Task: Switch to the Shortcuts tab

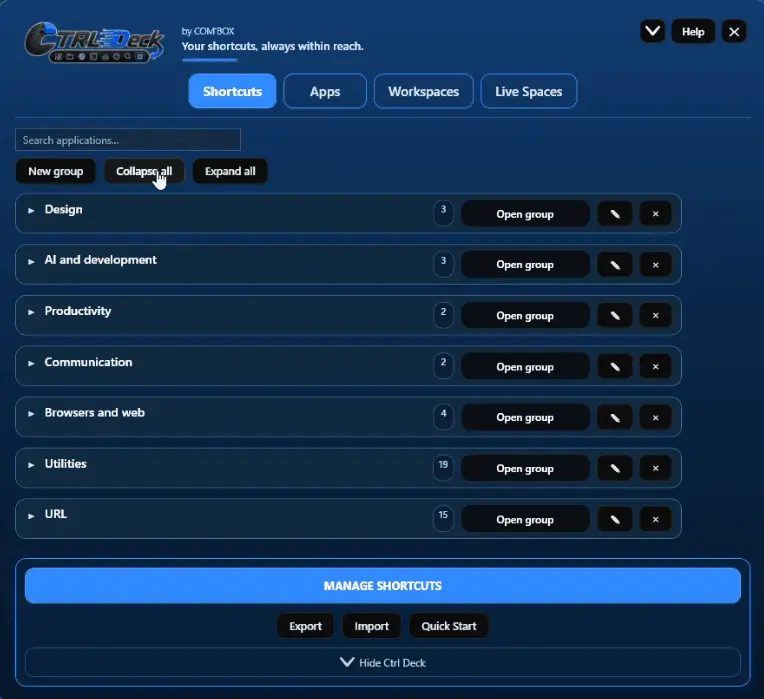Action: pyautogui.click(x=232, y=91)
